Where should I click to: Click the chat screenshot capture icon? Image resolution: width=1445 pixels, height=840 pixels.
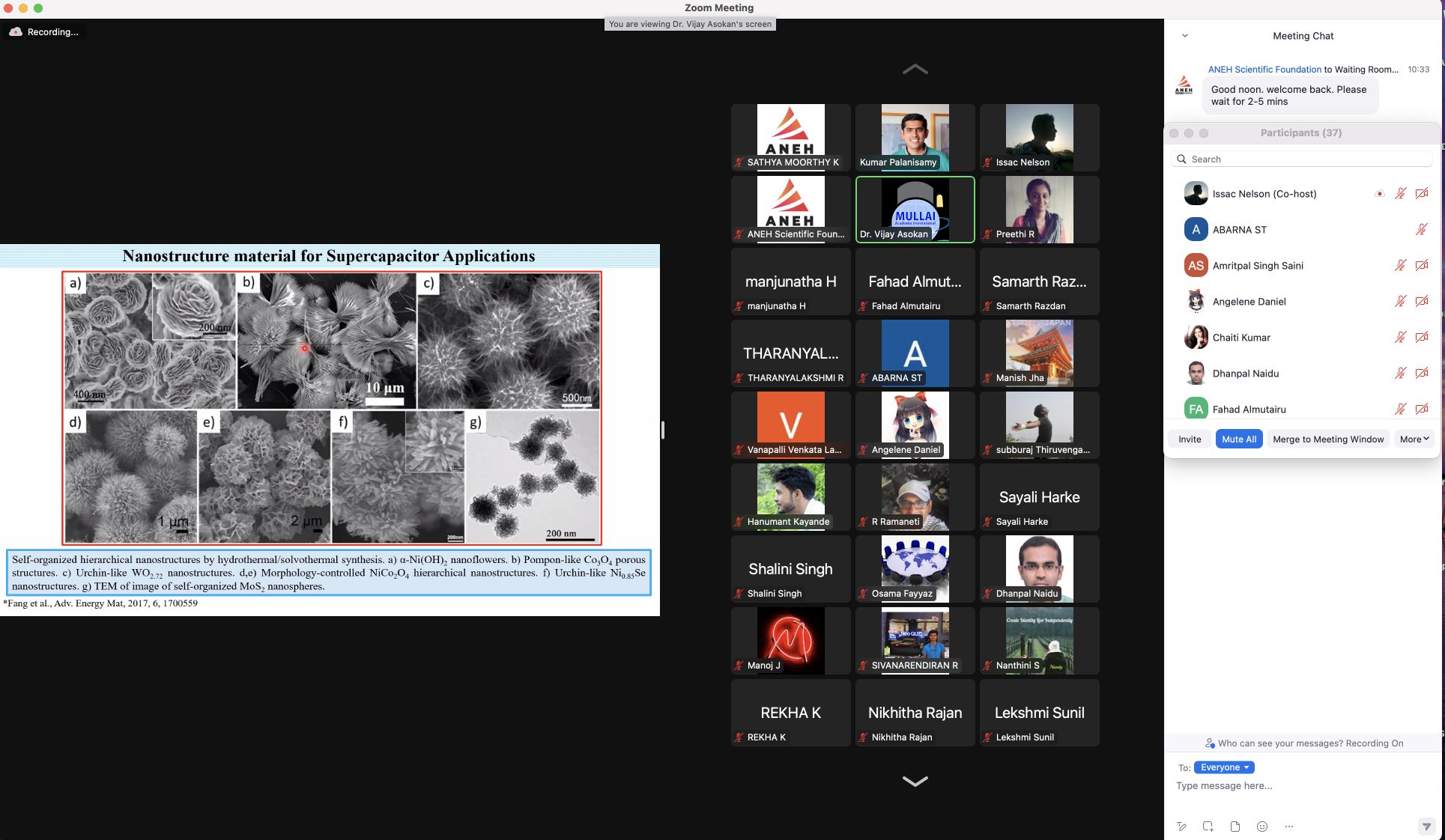1208,827
